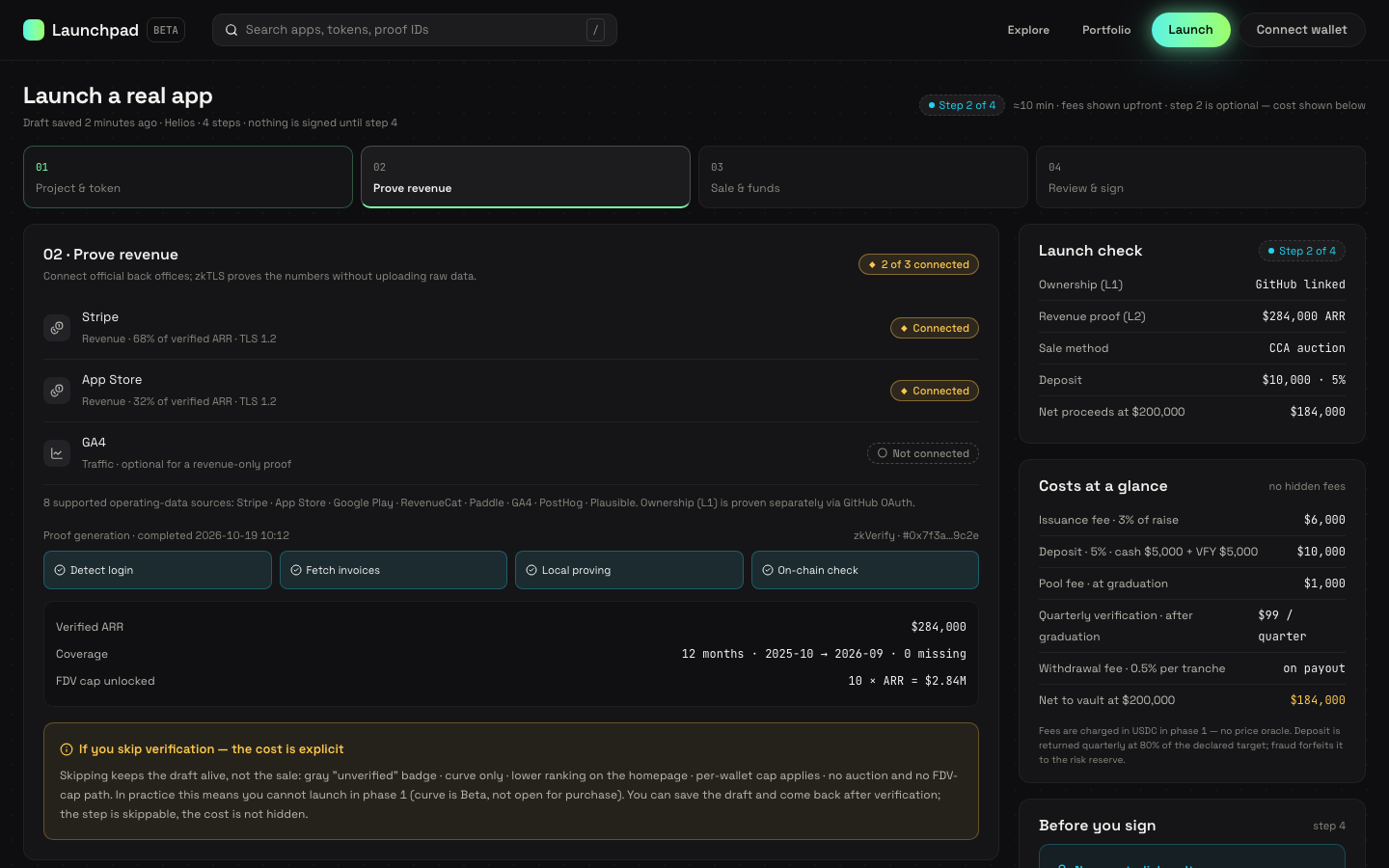Click the App Store Connected status pill
The height and width of the screenshot is (868, 1389).
click(935, 391)
